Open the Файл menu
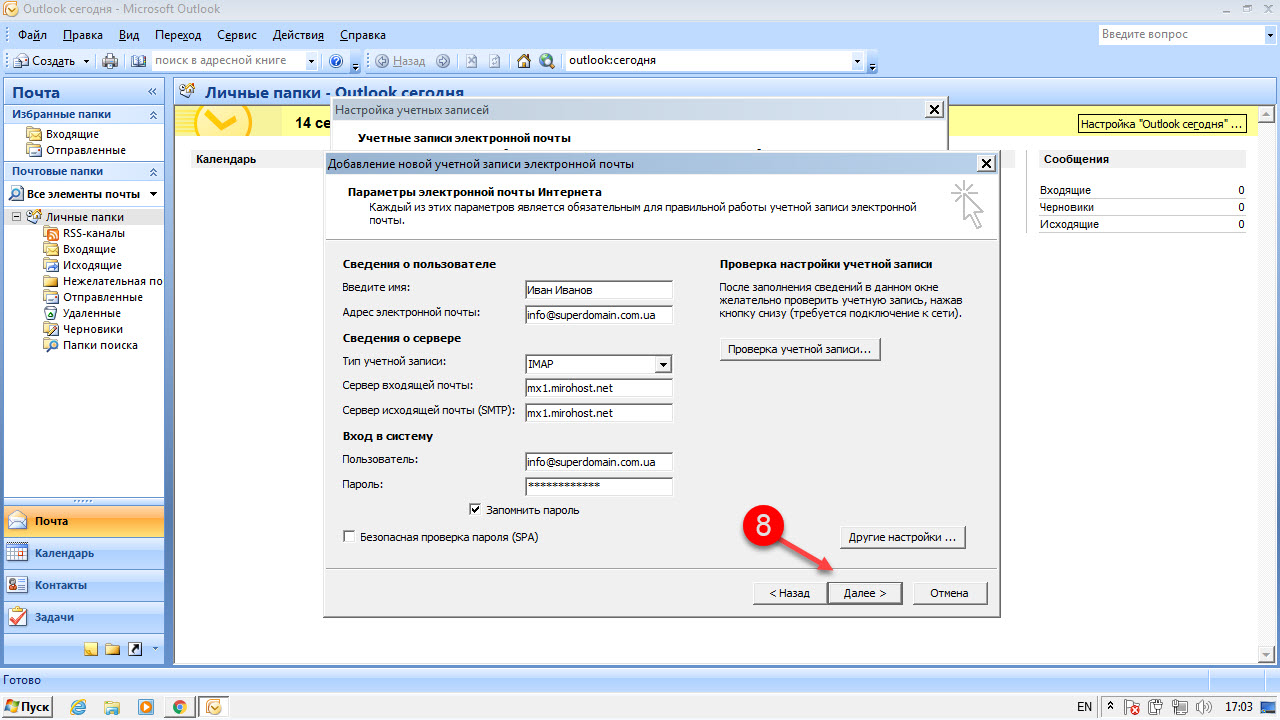Screen dimensions: 1280x720 tap(32, 35)
